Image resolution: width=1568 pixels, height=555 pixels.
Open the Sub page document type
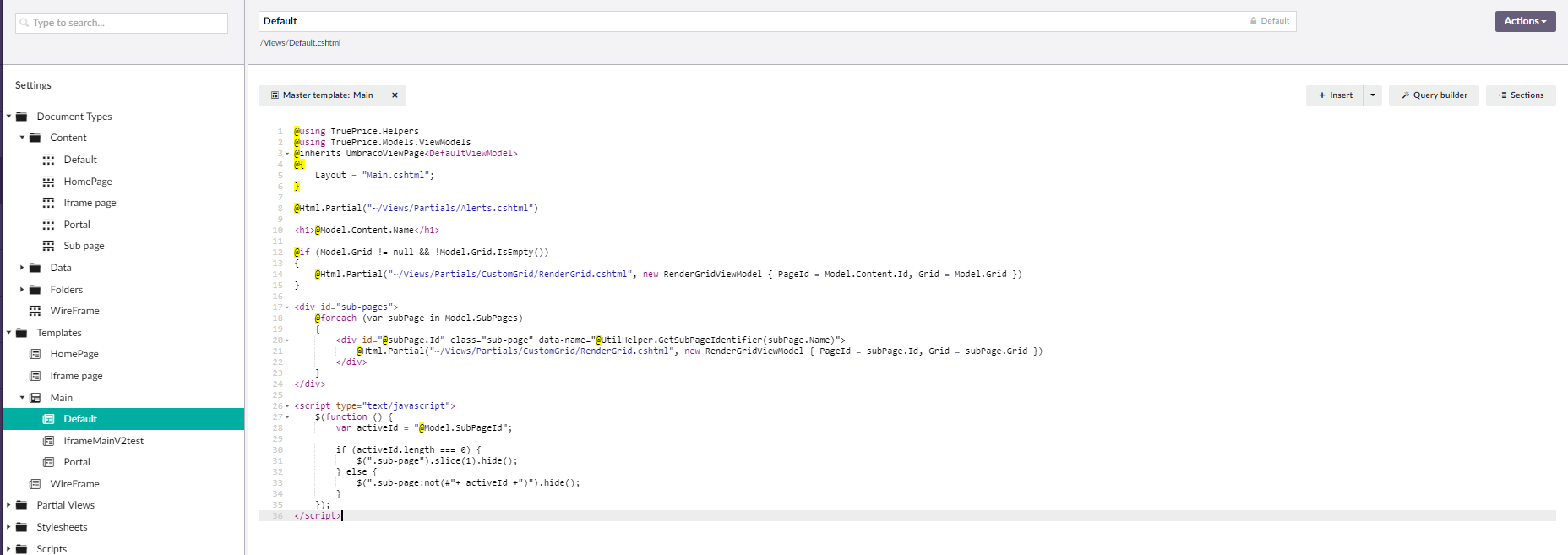84,246
